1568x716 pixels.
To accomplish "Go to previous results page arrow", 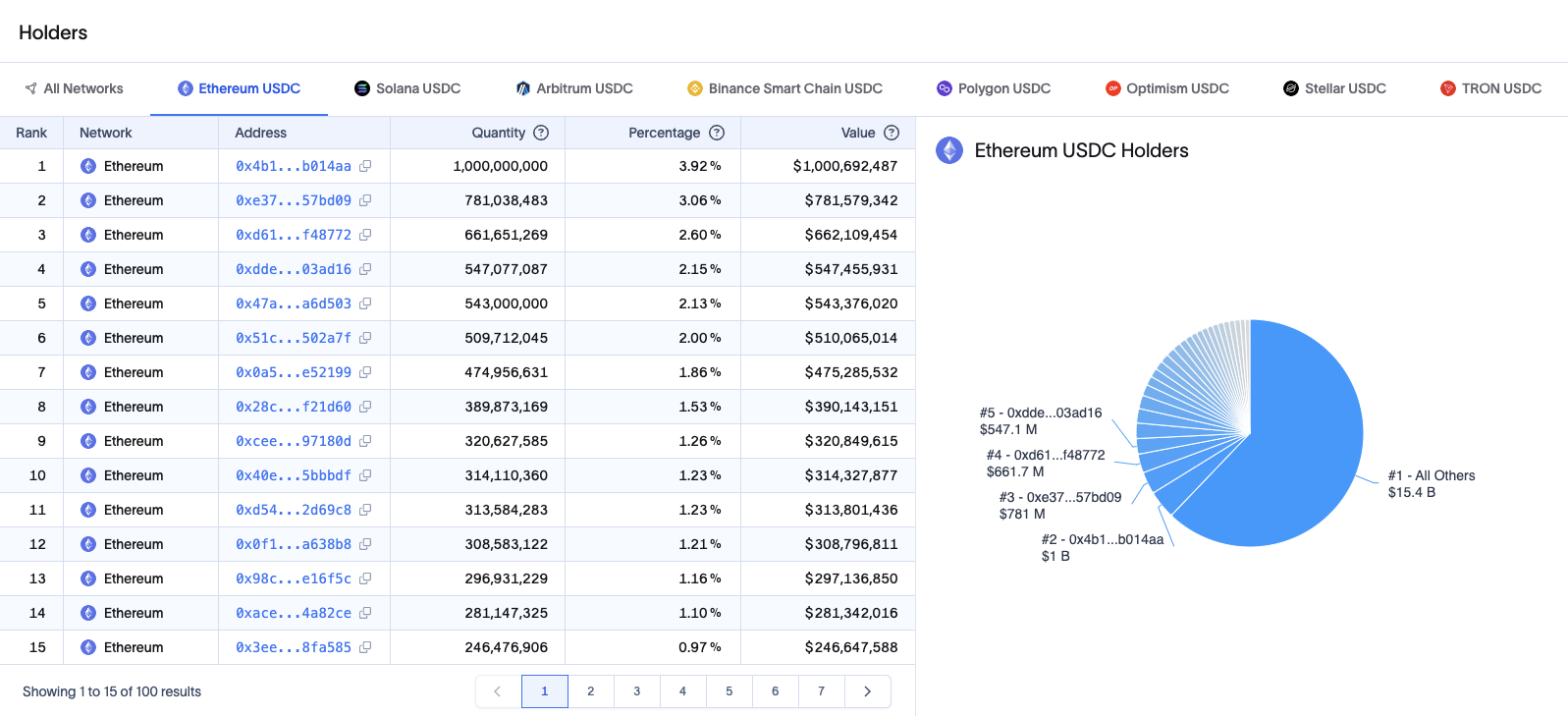I will (x=498, y=691).
